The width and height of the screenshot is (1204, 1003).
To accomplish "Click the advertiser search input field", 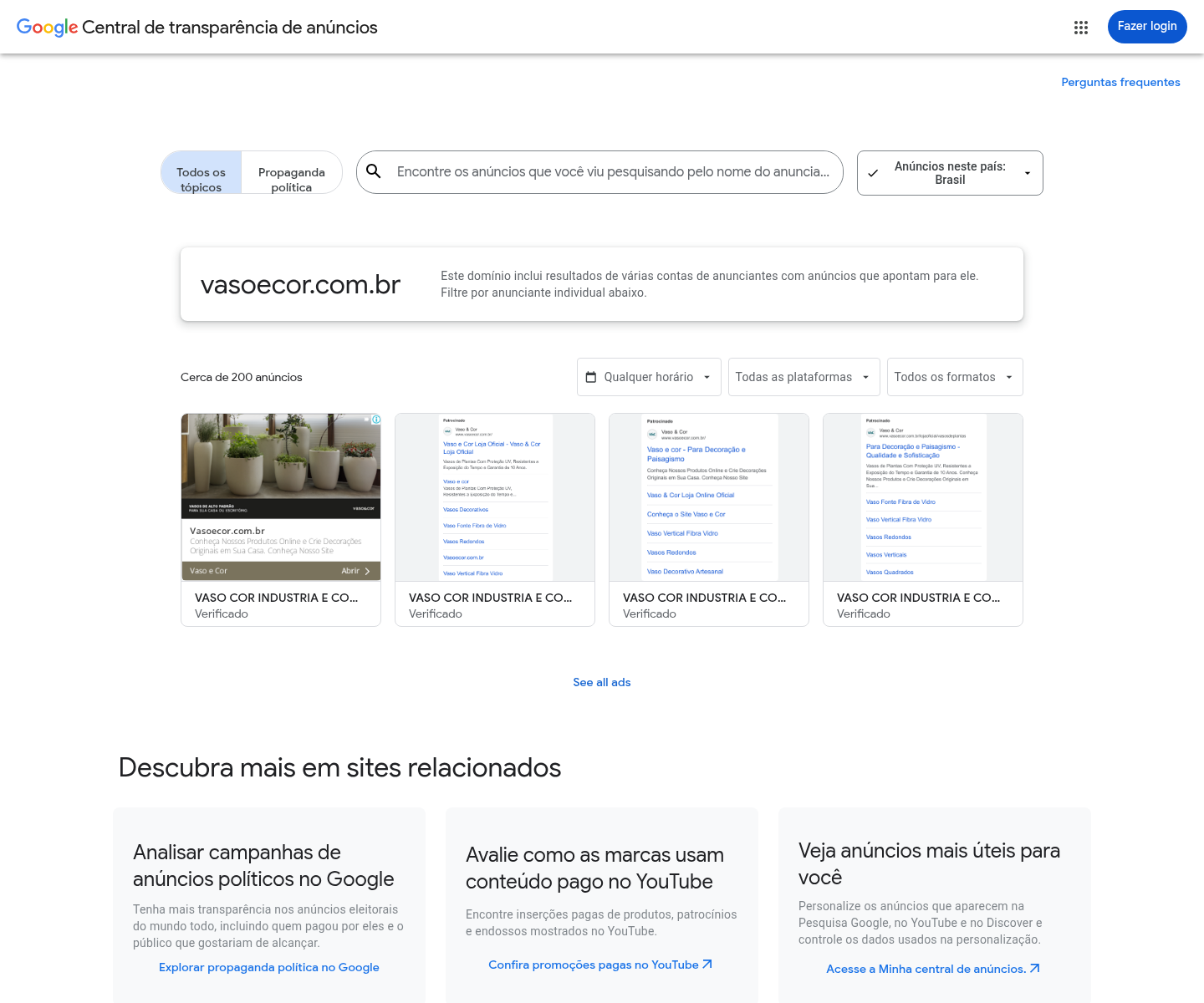I will tap(613, 171).
